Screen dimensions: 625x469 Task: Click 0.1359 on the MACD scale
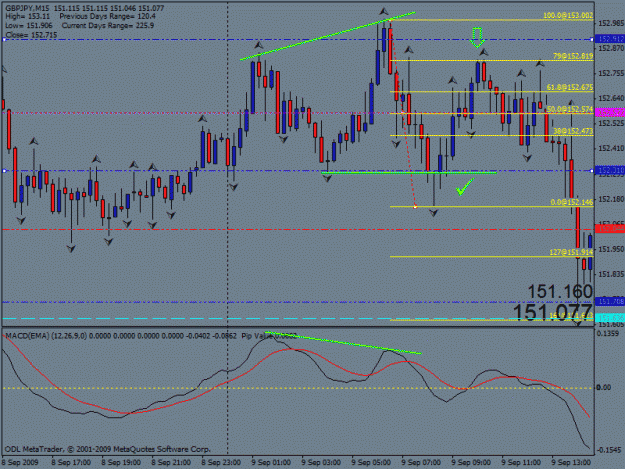(607, 334)
